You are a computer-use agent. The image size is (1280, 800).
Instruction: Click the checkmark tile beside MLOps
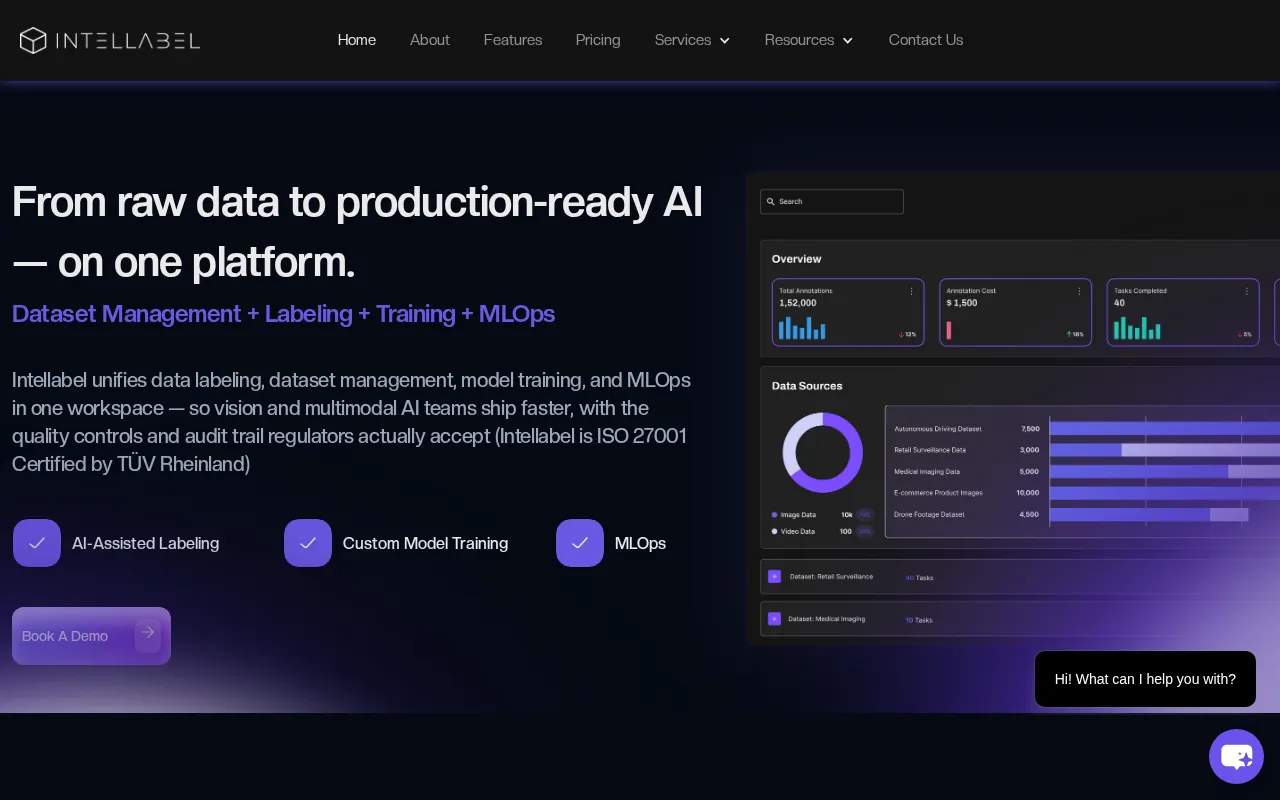(580, 543)
